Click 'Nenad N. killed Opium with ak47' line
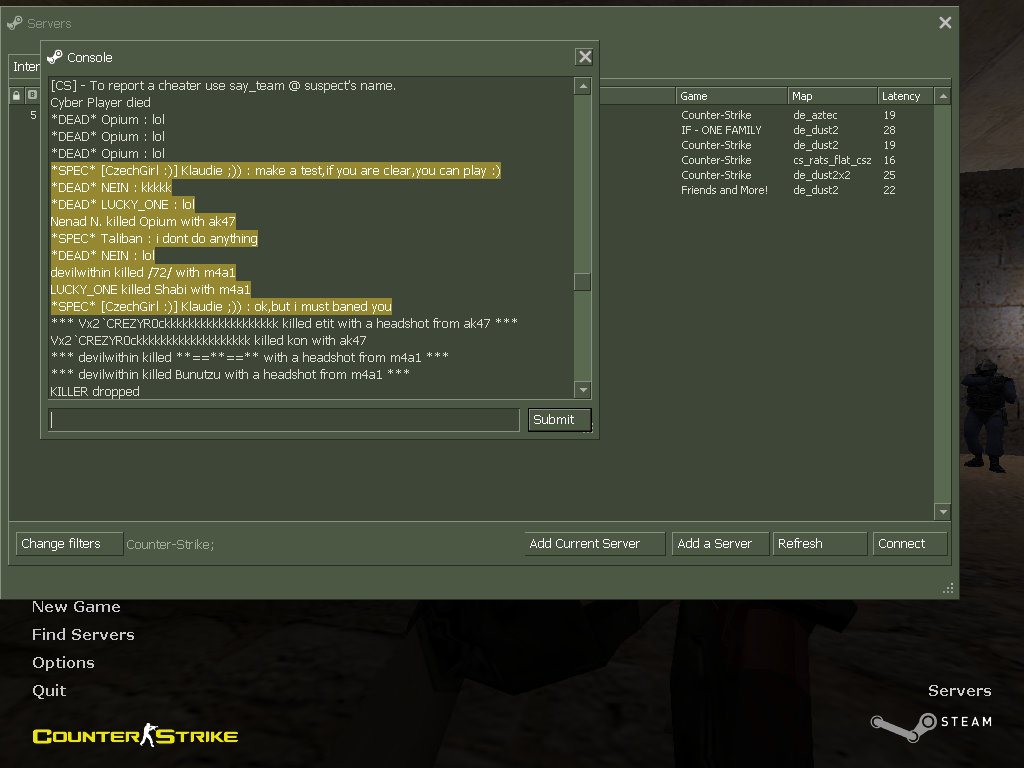1024x768 pixels. (x=142, y=221)
